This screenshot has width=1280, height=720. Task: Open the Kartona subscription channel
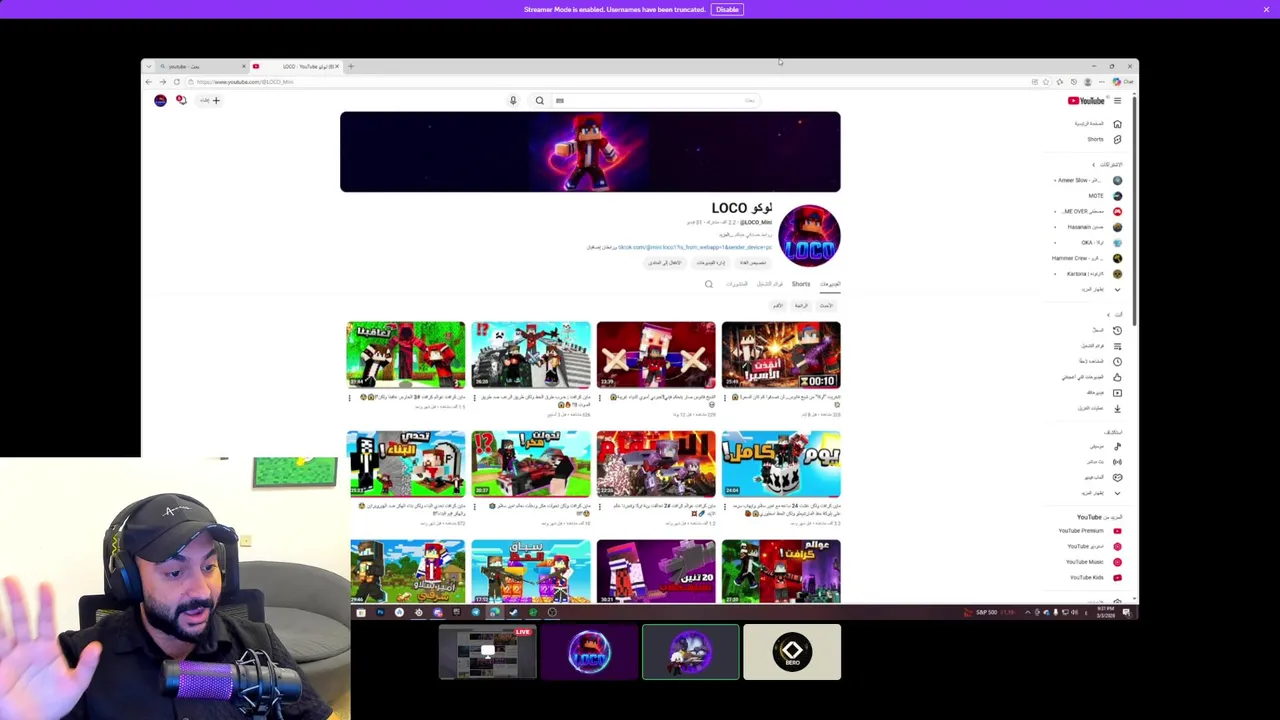tap(1088, 273)
